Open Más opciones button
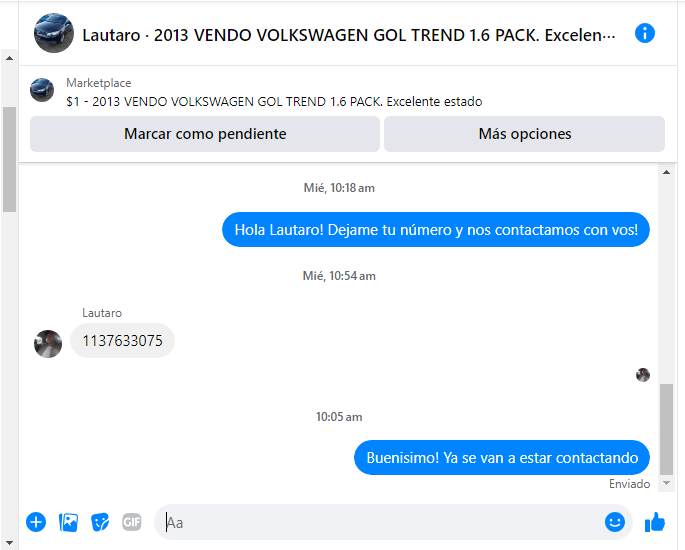 (524, 134)
